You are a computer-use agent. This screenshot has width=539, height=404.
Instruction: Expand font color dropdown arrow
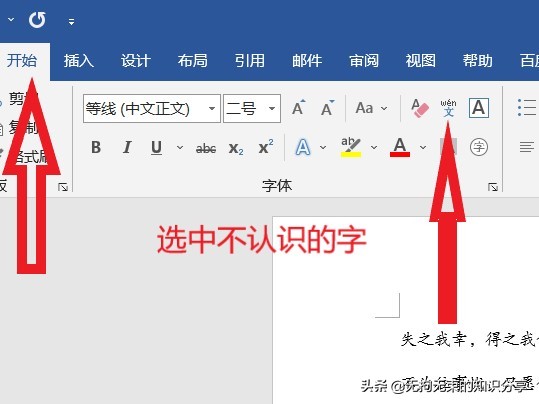click(x=423, y=148)
